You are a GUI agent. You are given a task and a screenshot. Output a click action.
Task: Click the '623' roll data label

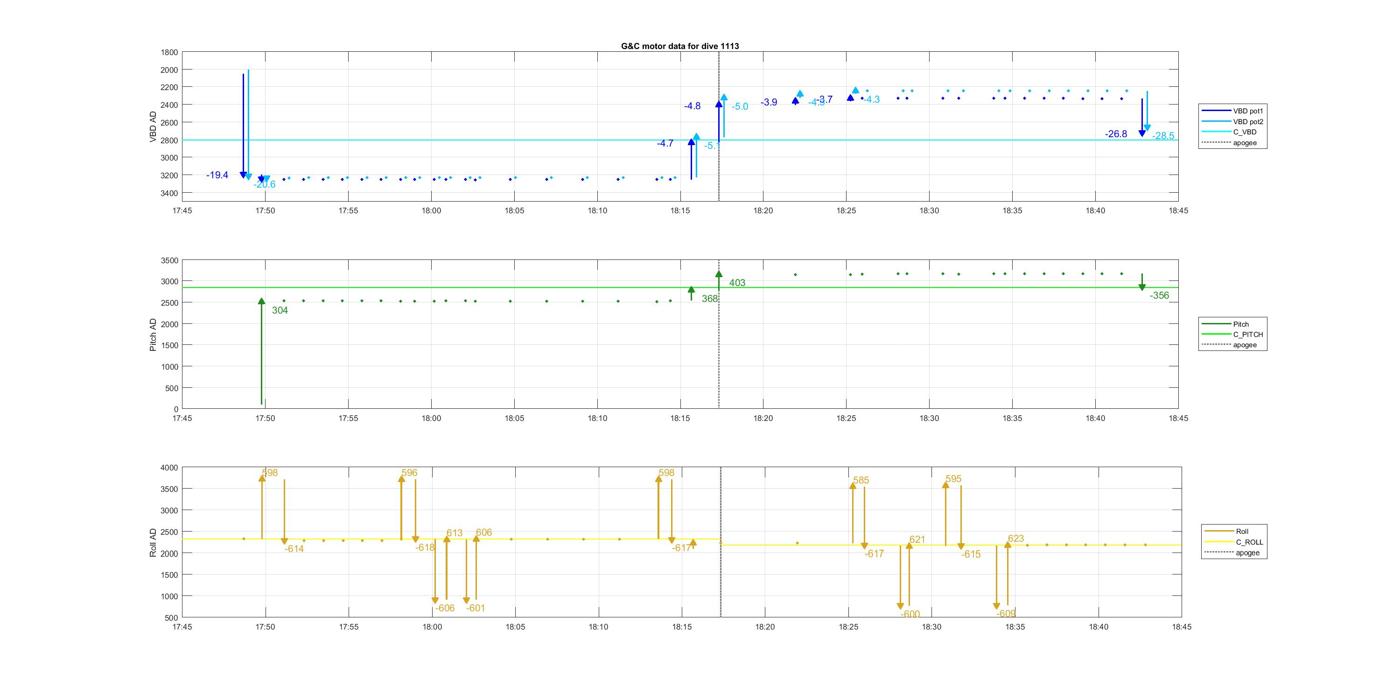[x=1016, y=539]
